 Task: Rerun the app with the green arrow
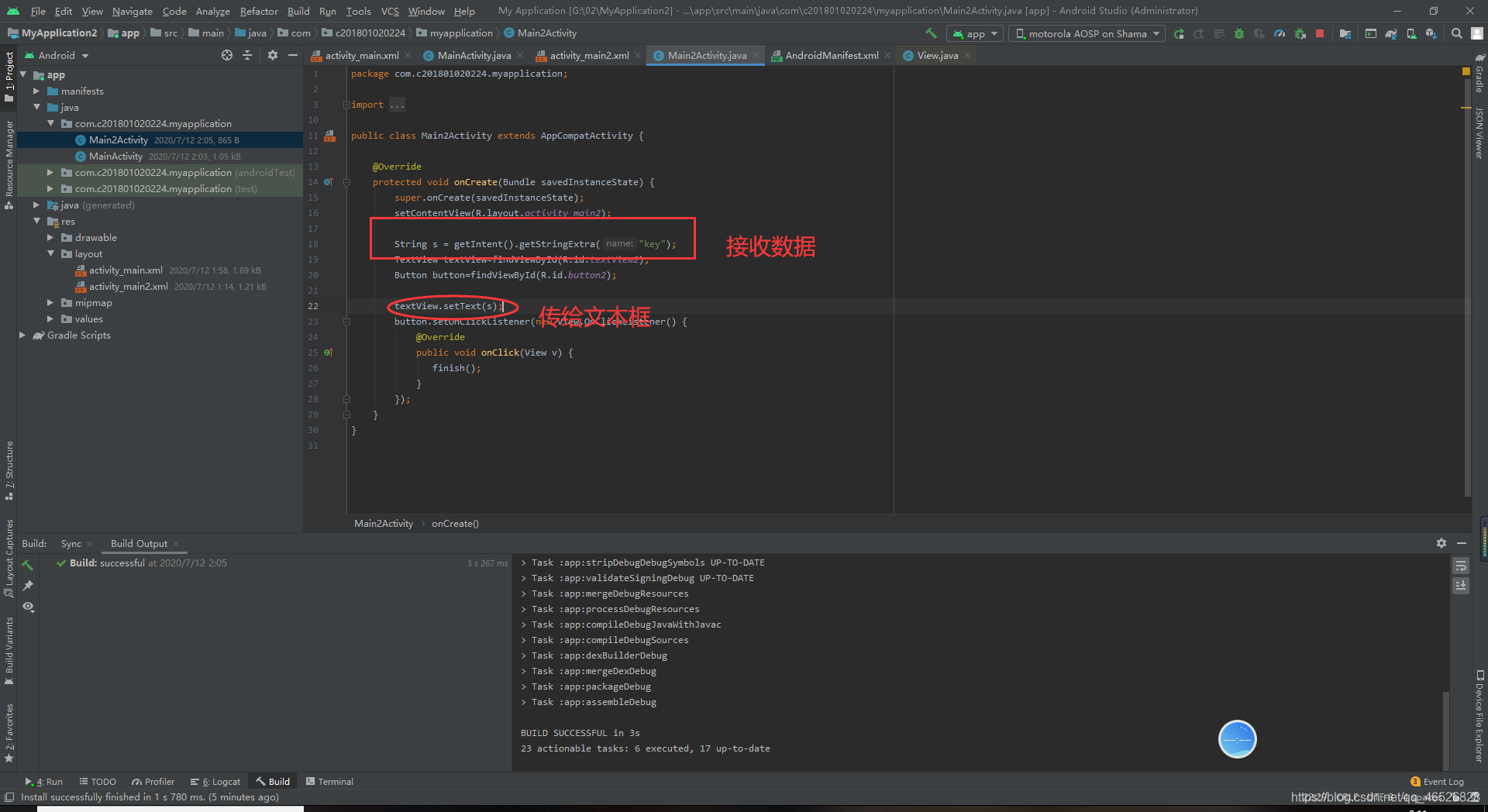point(1179,33)
